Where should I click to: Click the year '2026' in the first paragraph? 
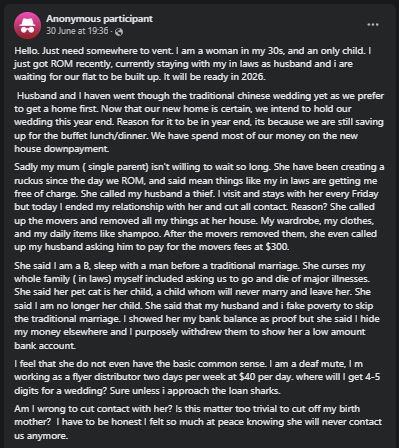[253, 77]
